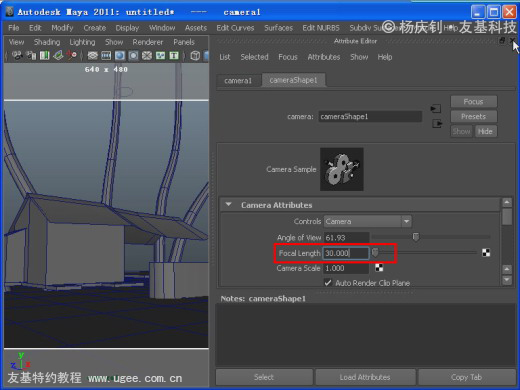Click the Presets button
520x390 pixels.
[x=474, y=116]
